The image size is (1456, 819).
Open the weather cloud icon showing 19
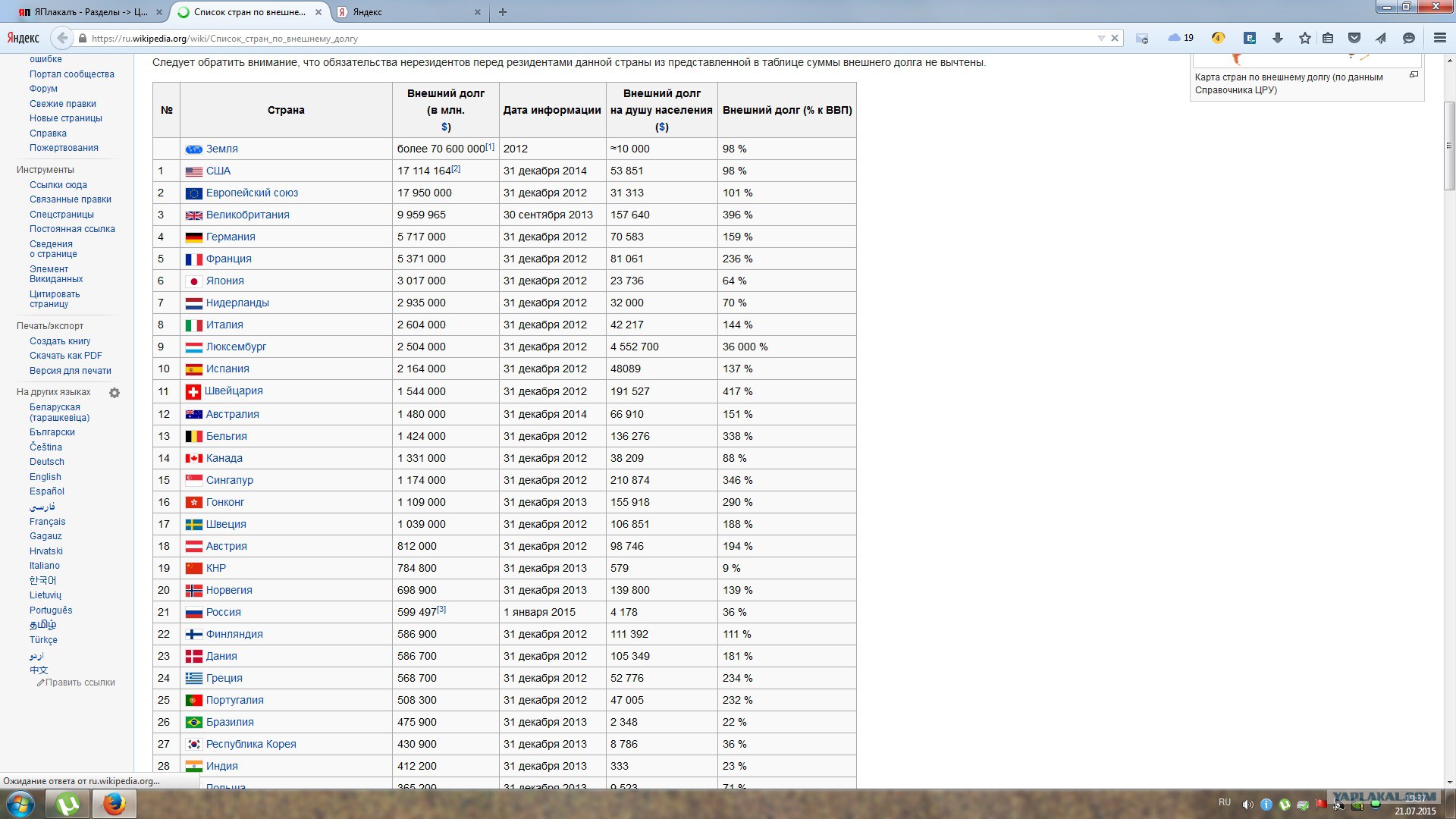1181,38
